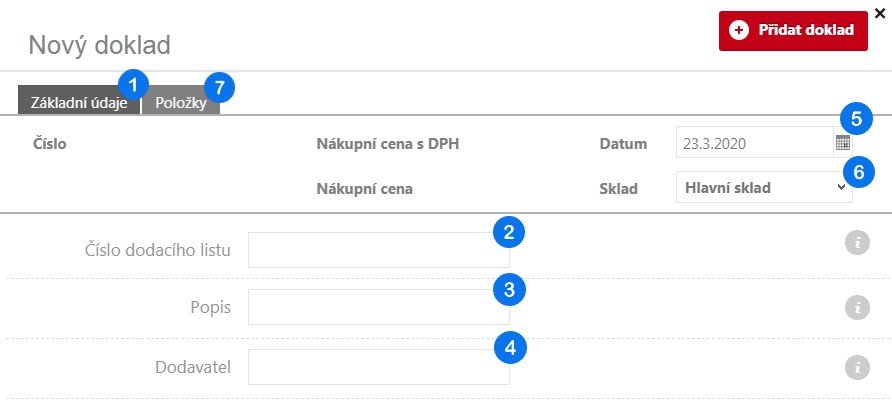Expand the Sklad dropdown showing Hlavní sklad

764,187
